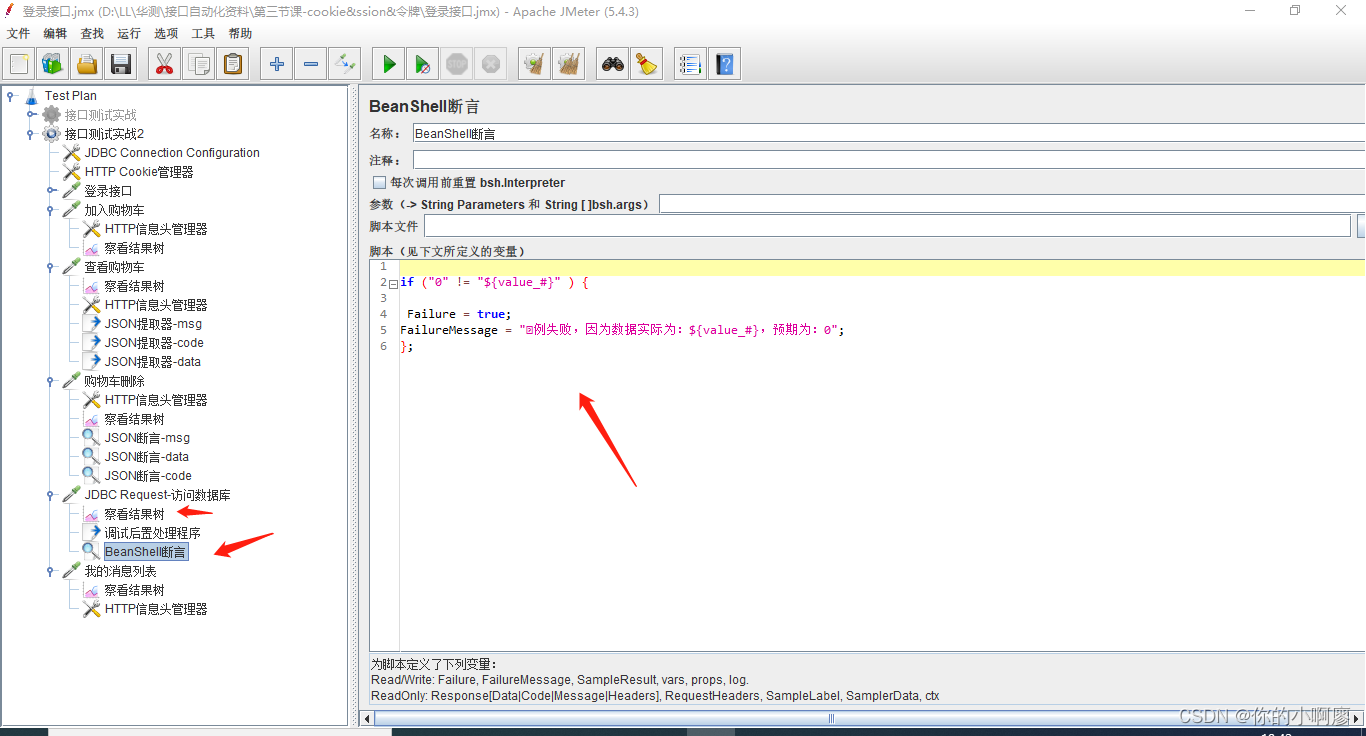The height and width of the screenshot is (736, 1366).
Task: Click the Clear results broom icon
Action: click(535, 64)
